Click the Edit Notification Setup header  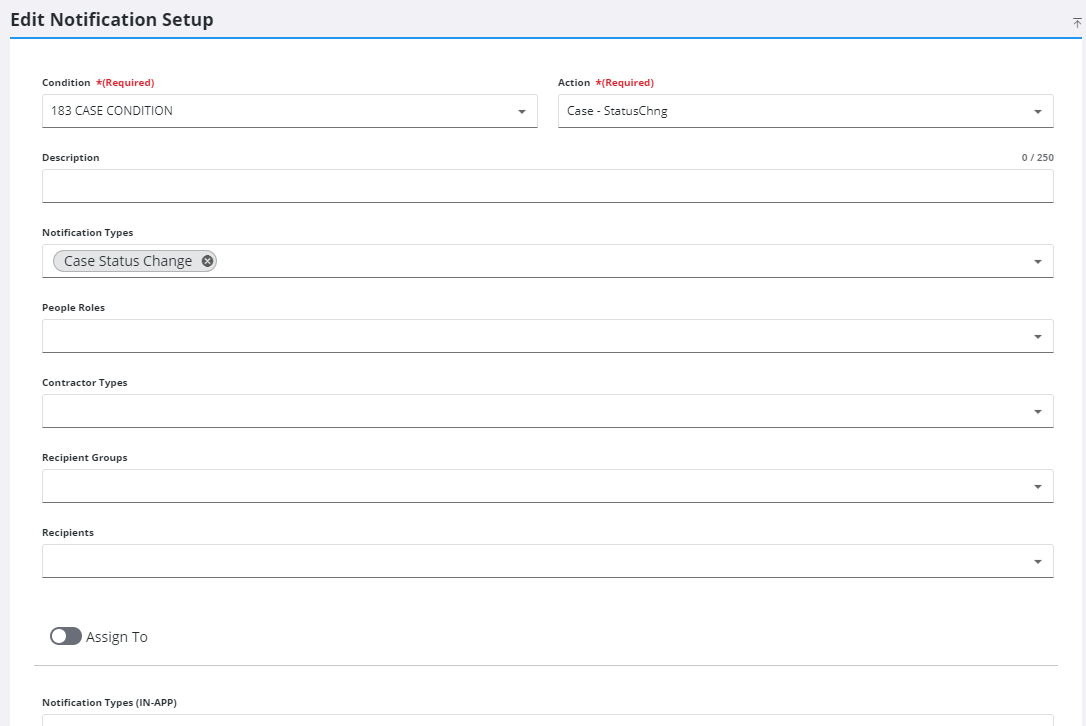(112, 19)
